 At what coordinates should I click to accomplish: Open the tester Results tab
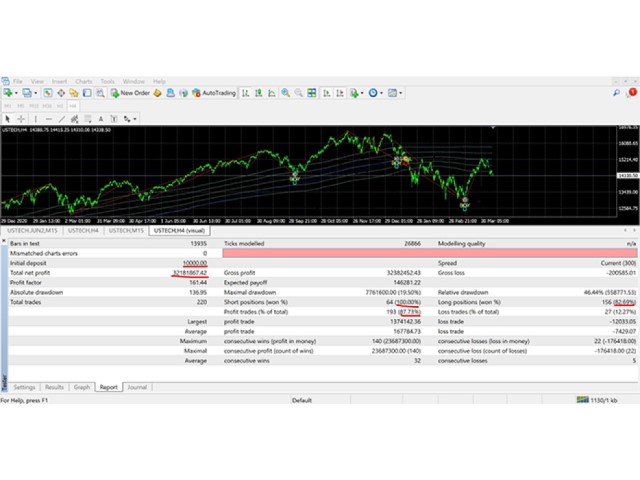click(x=54, y=387)
